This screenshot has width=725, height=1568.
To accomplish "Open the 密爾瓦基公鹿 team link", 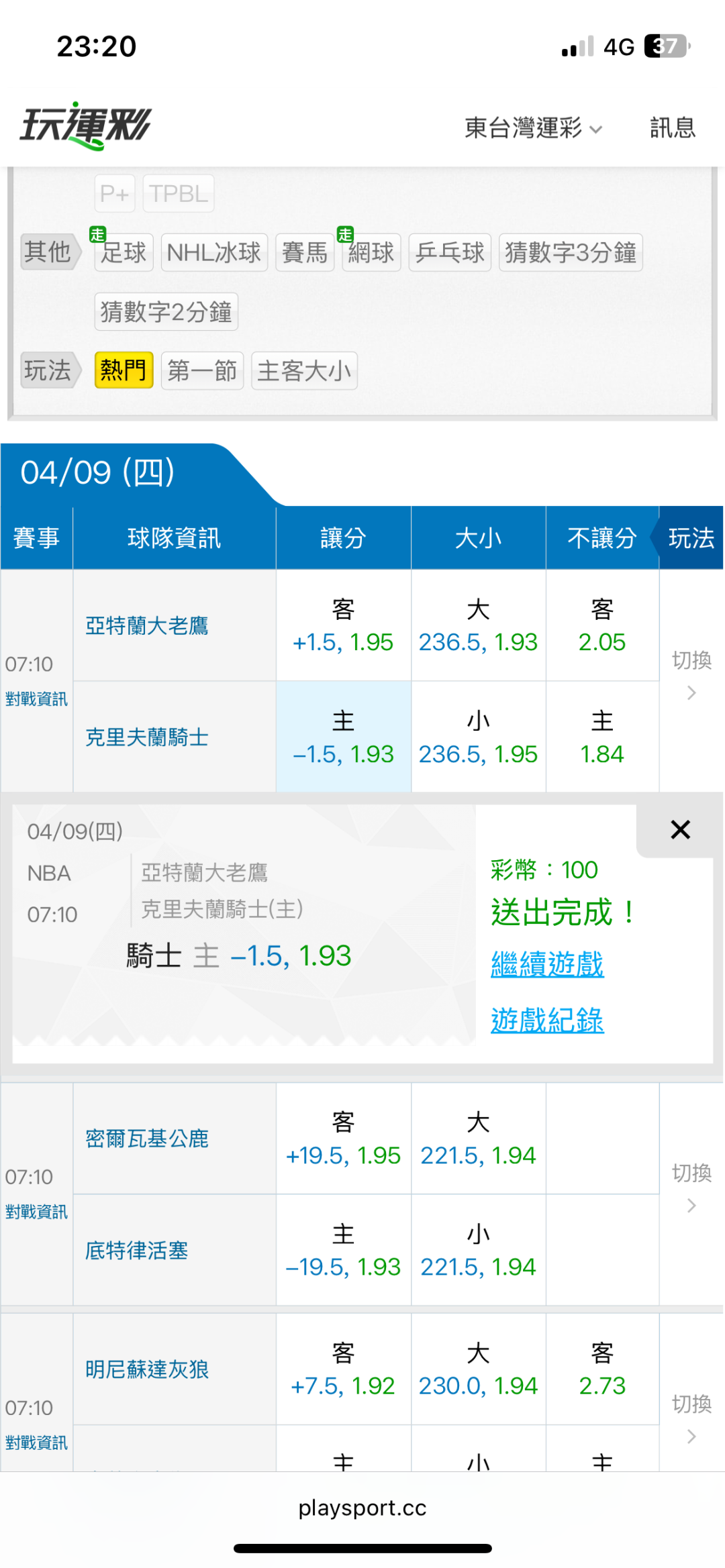I will [x=147, y=1139].
